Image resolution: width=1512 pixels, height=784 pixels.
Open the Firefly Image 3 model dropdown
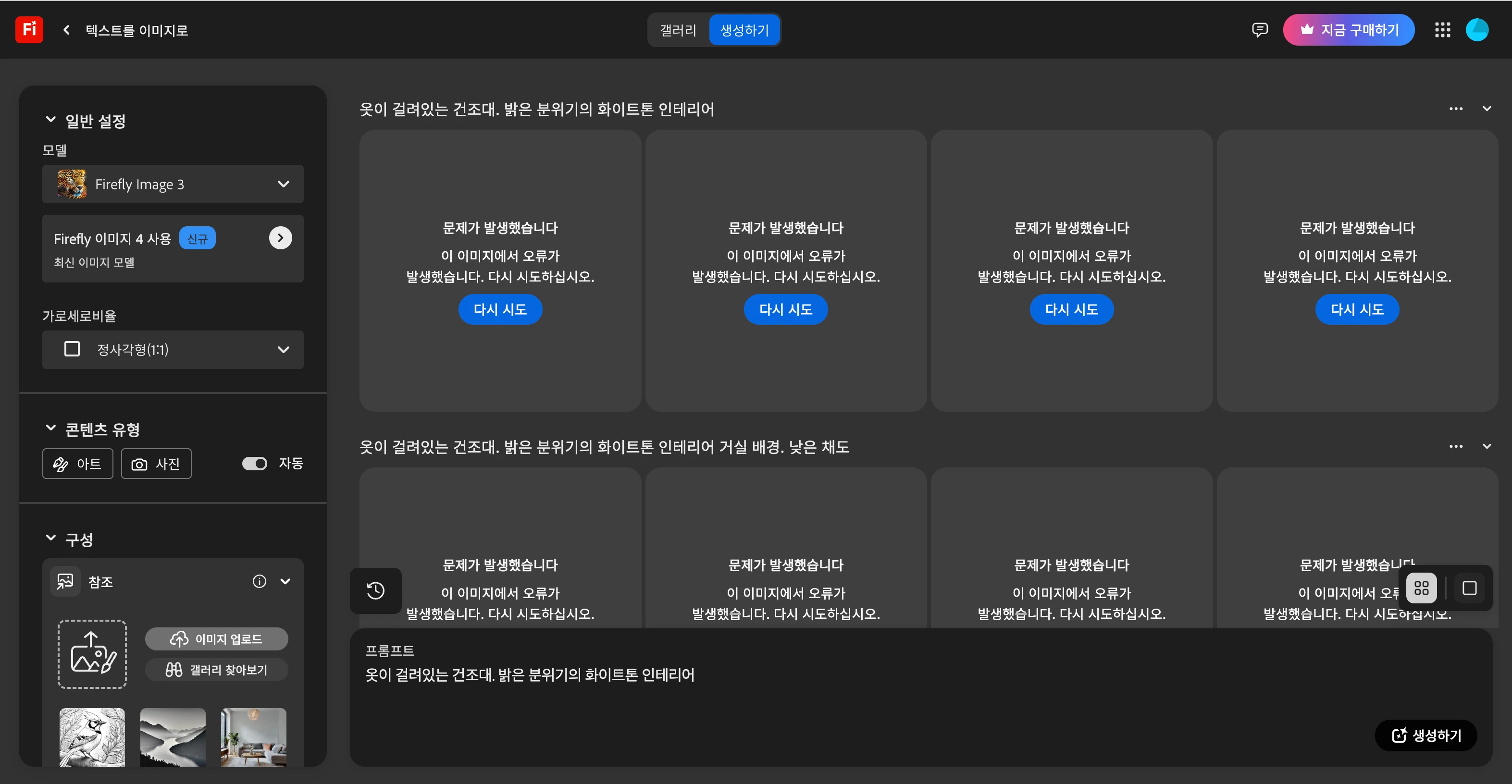click(x=173, y=184)
